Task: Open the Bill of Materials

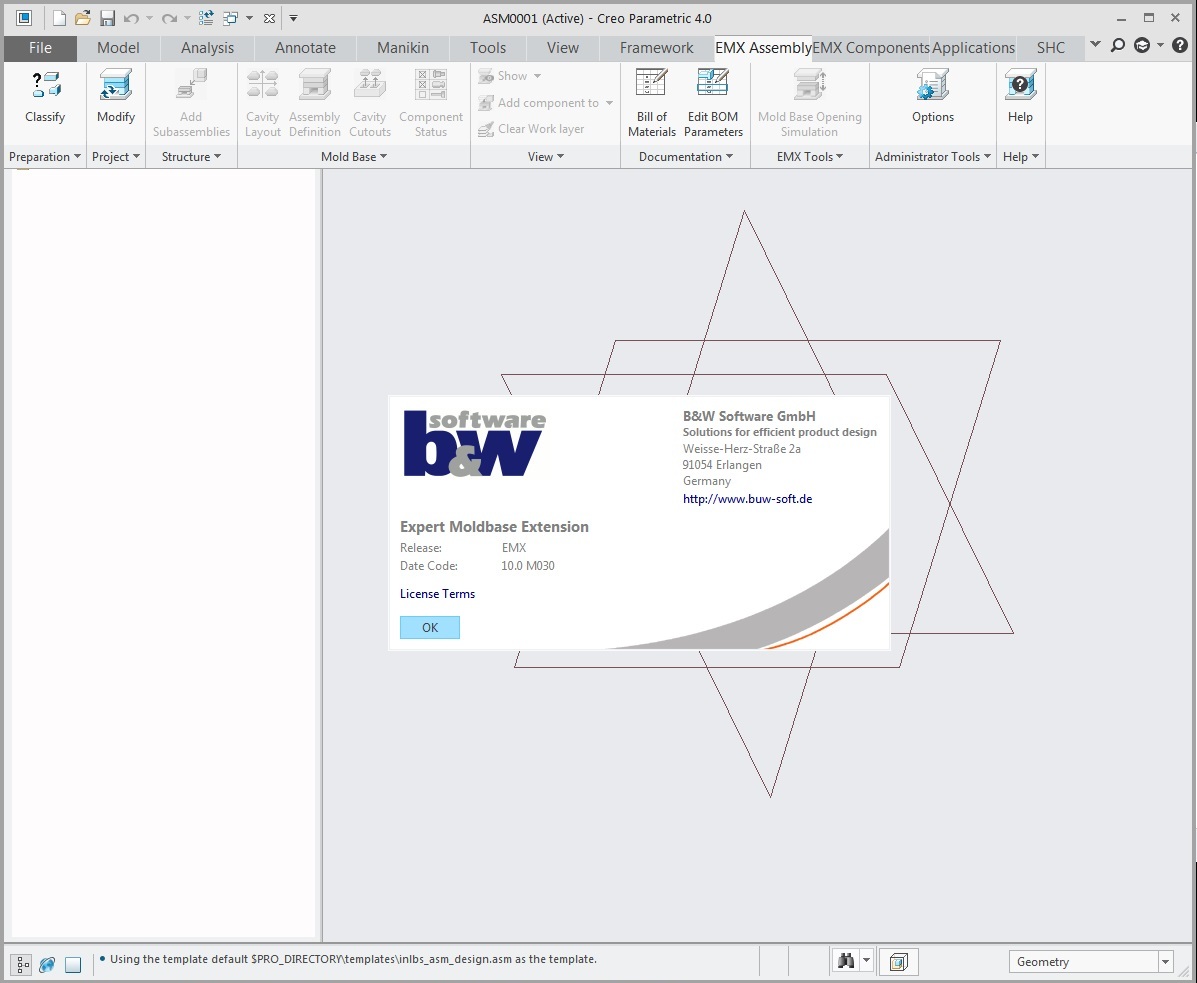Action: pyautogui.click(x=652, y=103)
